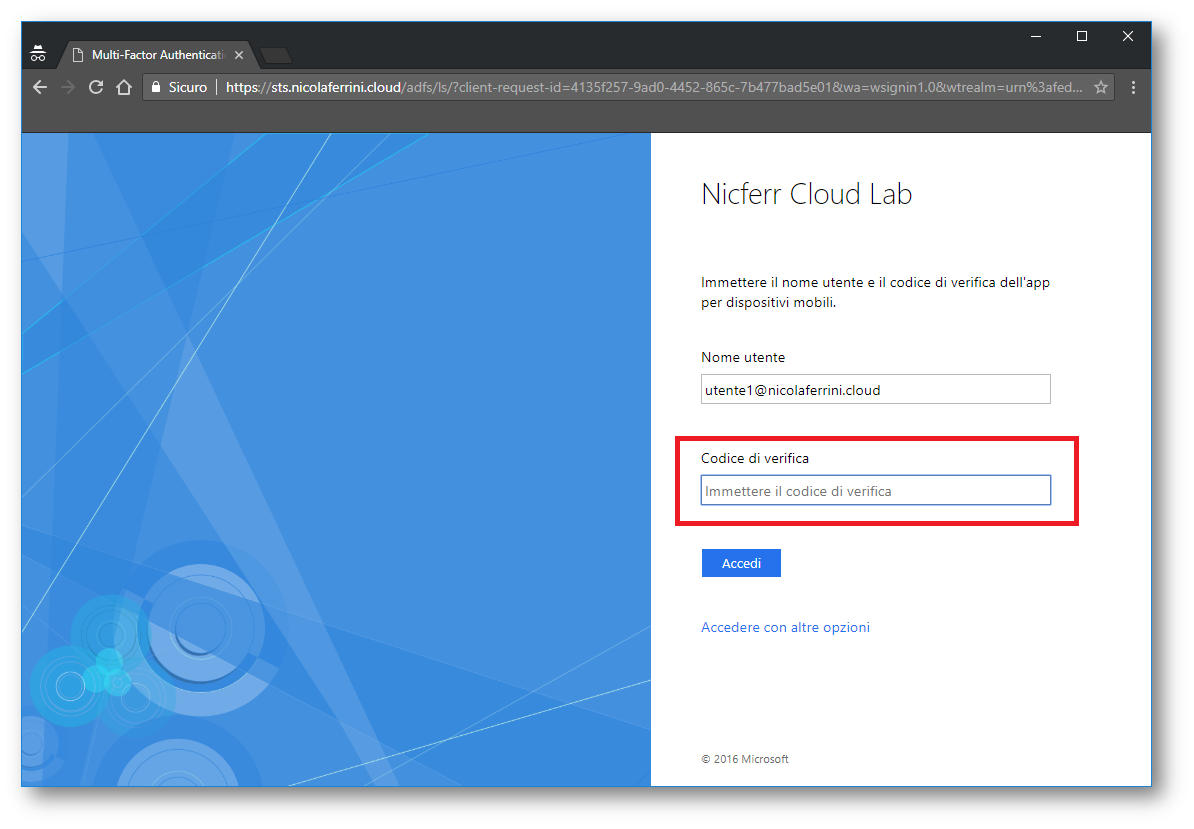Minimize the browser window
Screen dimensions: 1194x829
point(1035,36)
